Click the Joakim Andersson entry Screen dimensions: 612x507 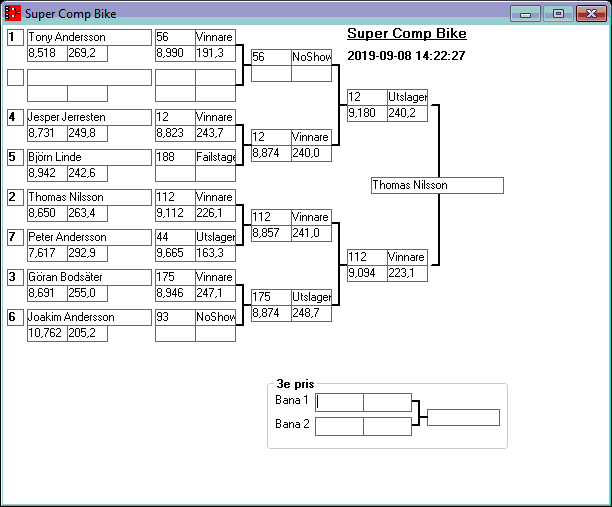87,317
